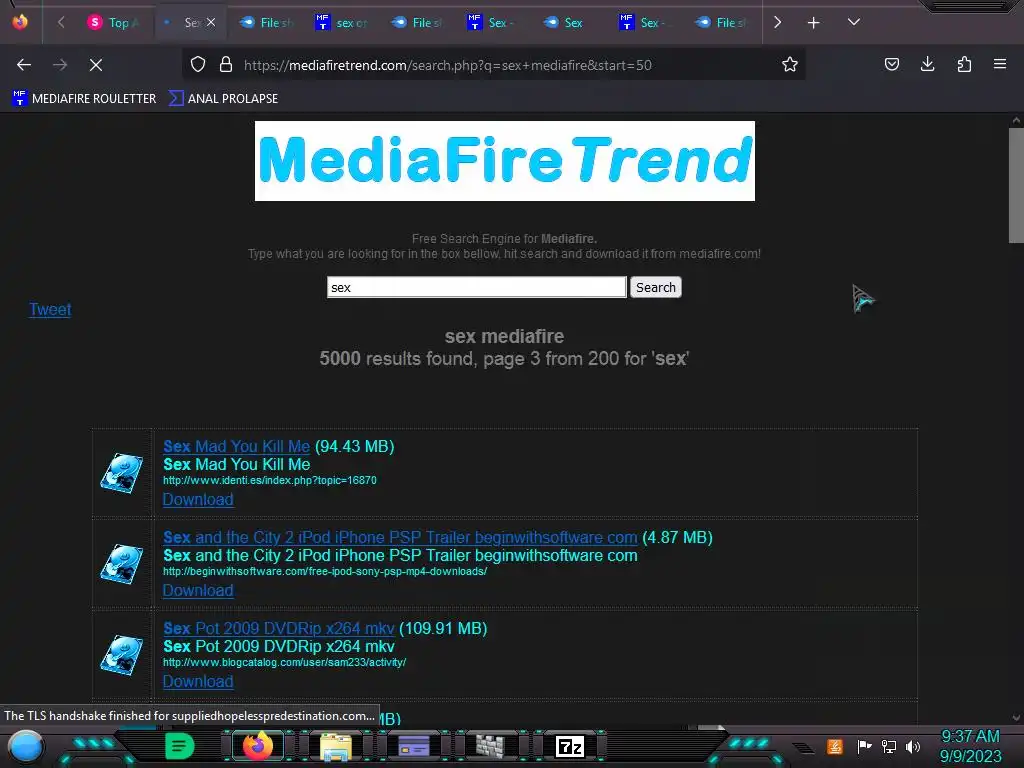Viewport: 1024px width, 768px height.
Task: Open the Downloads panel
Action: click(x=927, y=65)
